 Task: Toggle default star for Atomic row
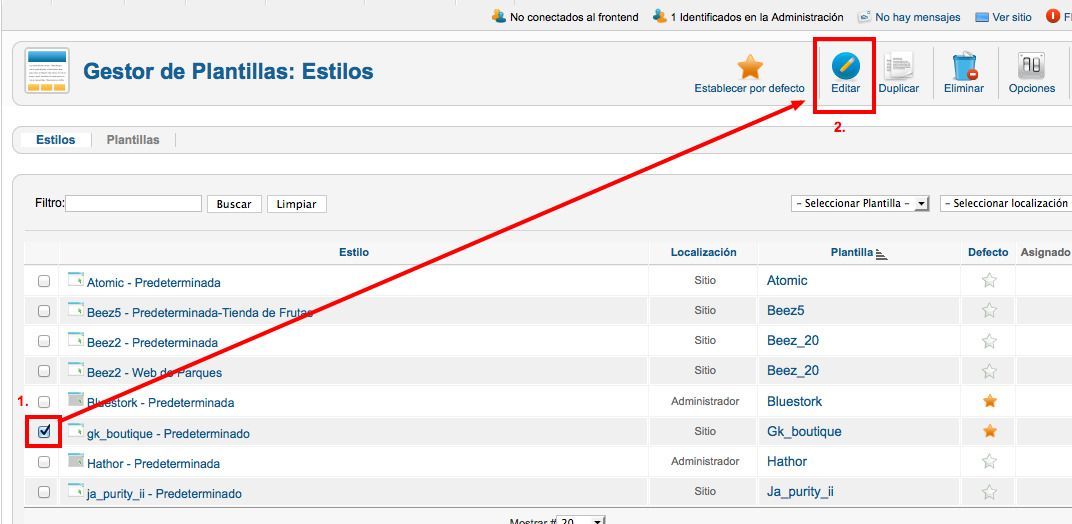[989, 280]
